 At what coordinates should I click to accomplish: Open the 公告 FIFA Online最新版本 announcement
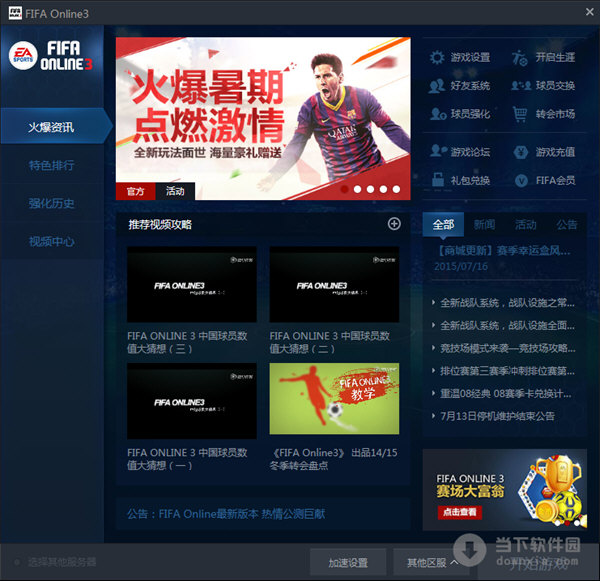click(226, 514)
